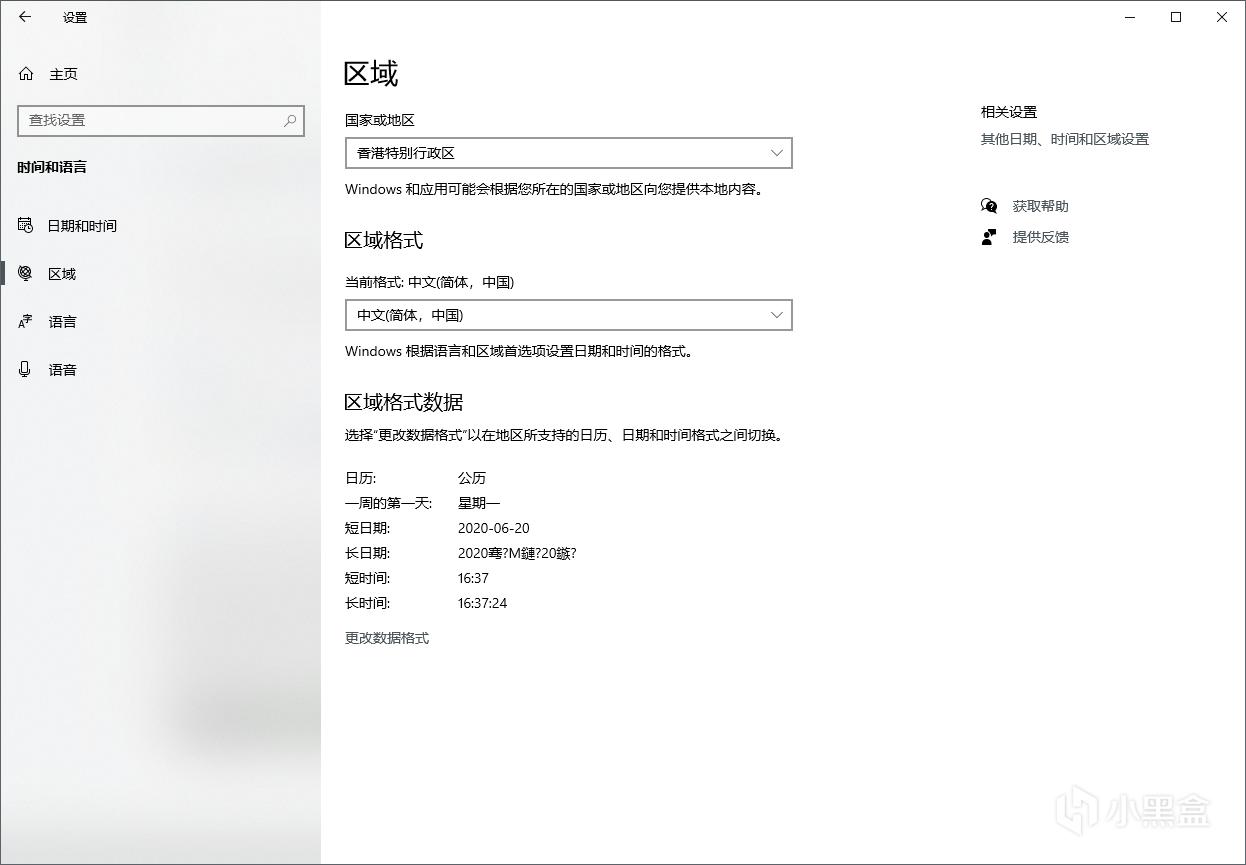1246x865 pixels.
Task: Focus the 查找设置 search box
Action: click(161, 120)
